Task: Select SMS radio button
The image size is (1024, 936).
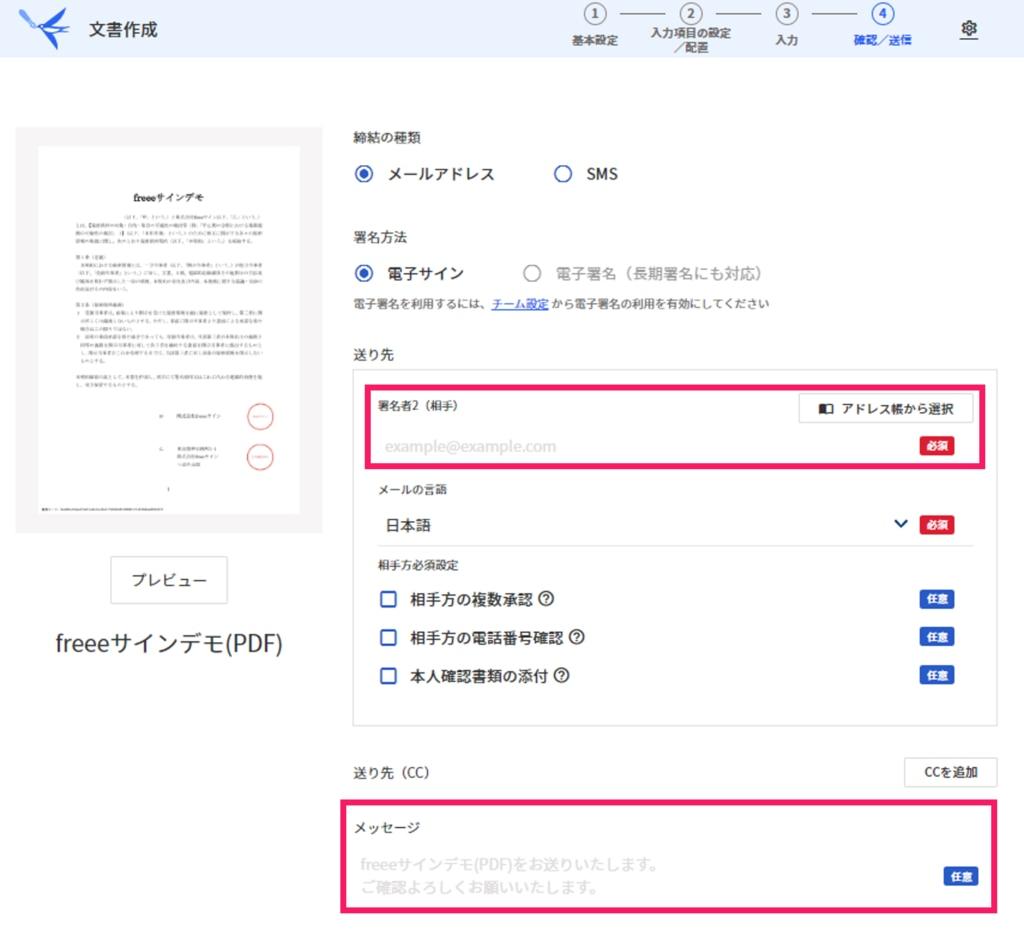Action: coord(562,174)
